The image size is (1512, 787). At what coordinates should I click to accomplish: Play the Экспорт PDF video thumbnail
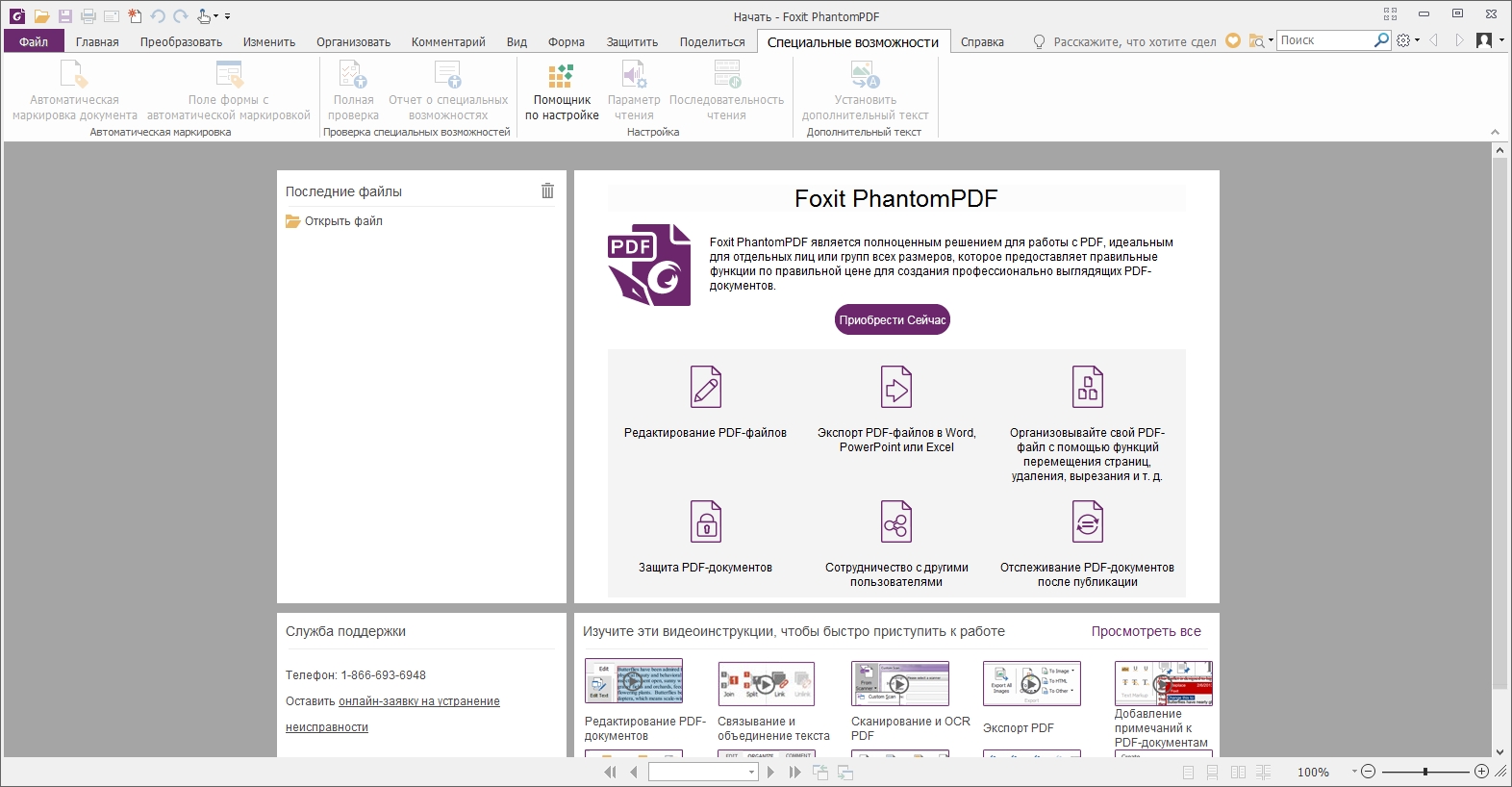pyautogui.click(x=1032, y=683)
